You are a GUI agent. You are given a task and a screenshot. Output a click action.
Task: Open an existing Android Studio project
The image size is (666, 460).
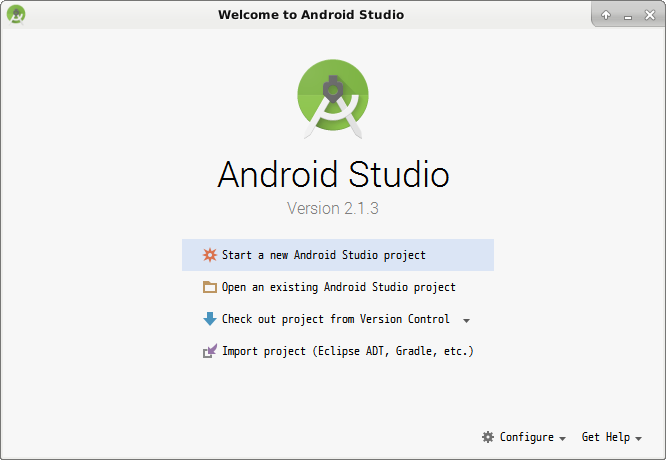point(338,287)
